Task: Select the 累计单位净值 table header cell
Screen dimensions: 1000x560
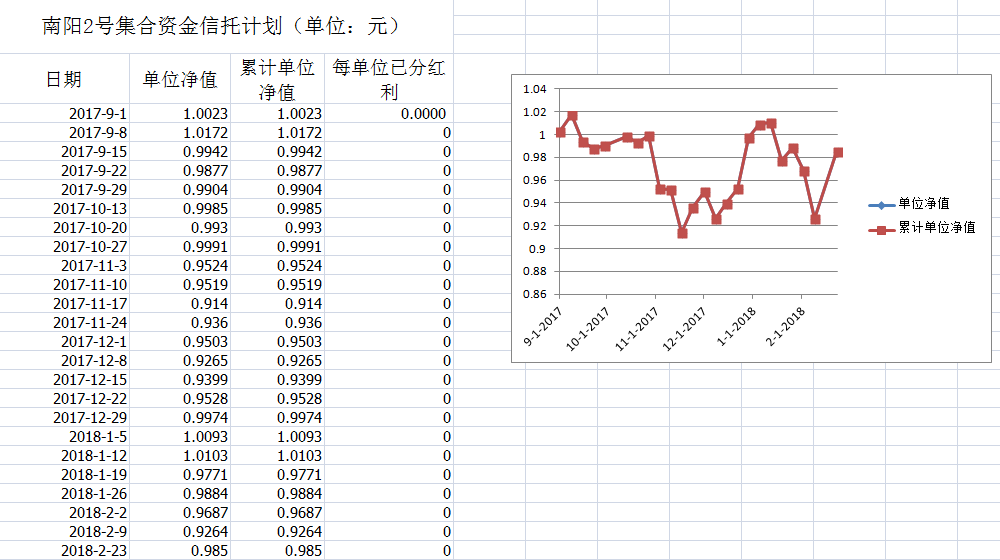Action: pyautogui.click(x=277, y=80)
